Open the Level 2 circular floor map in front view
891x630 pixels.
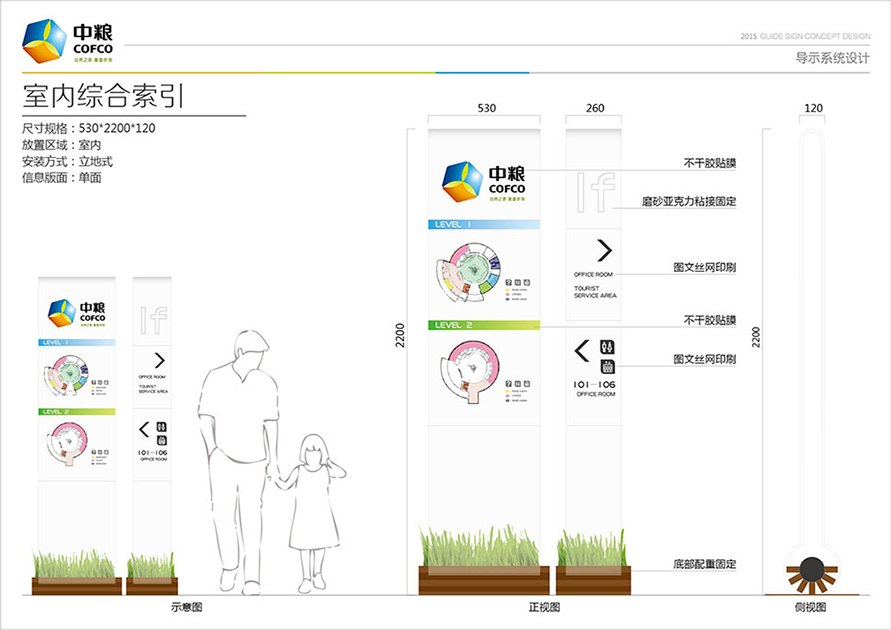click(471, 372)
